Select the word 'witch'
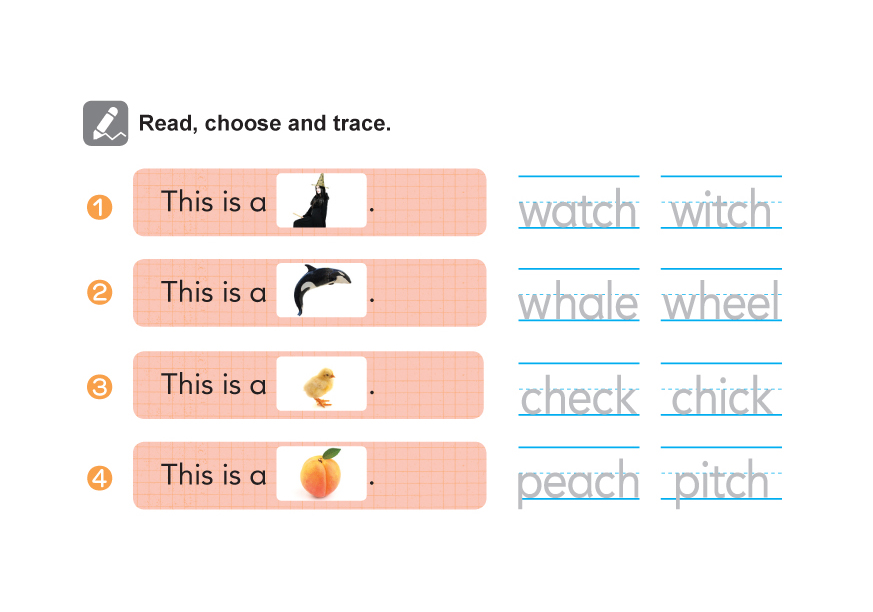The height and width of the screenshot is (612, 873). click(x=721, y=212)
